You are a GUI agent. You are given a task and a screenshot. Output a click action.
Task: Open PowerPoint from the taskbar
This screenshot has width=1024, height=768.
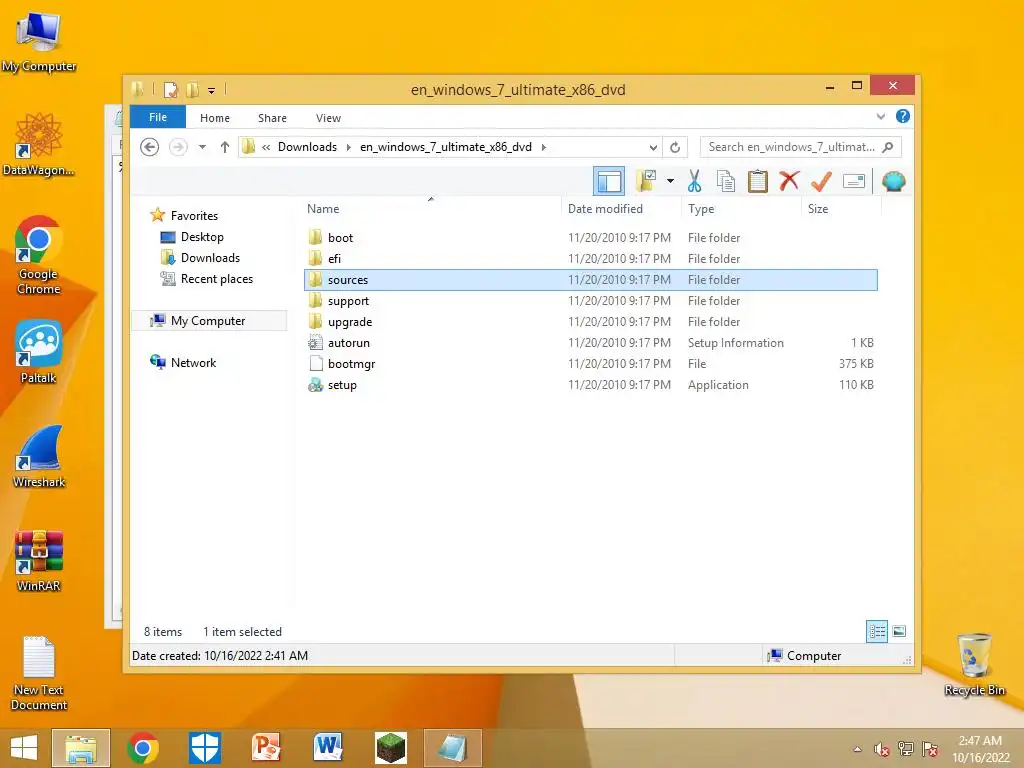(266, 748)
